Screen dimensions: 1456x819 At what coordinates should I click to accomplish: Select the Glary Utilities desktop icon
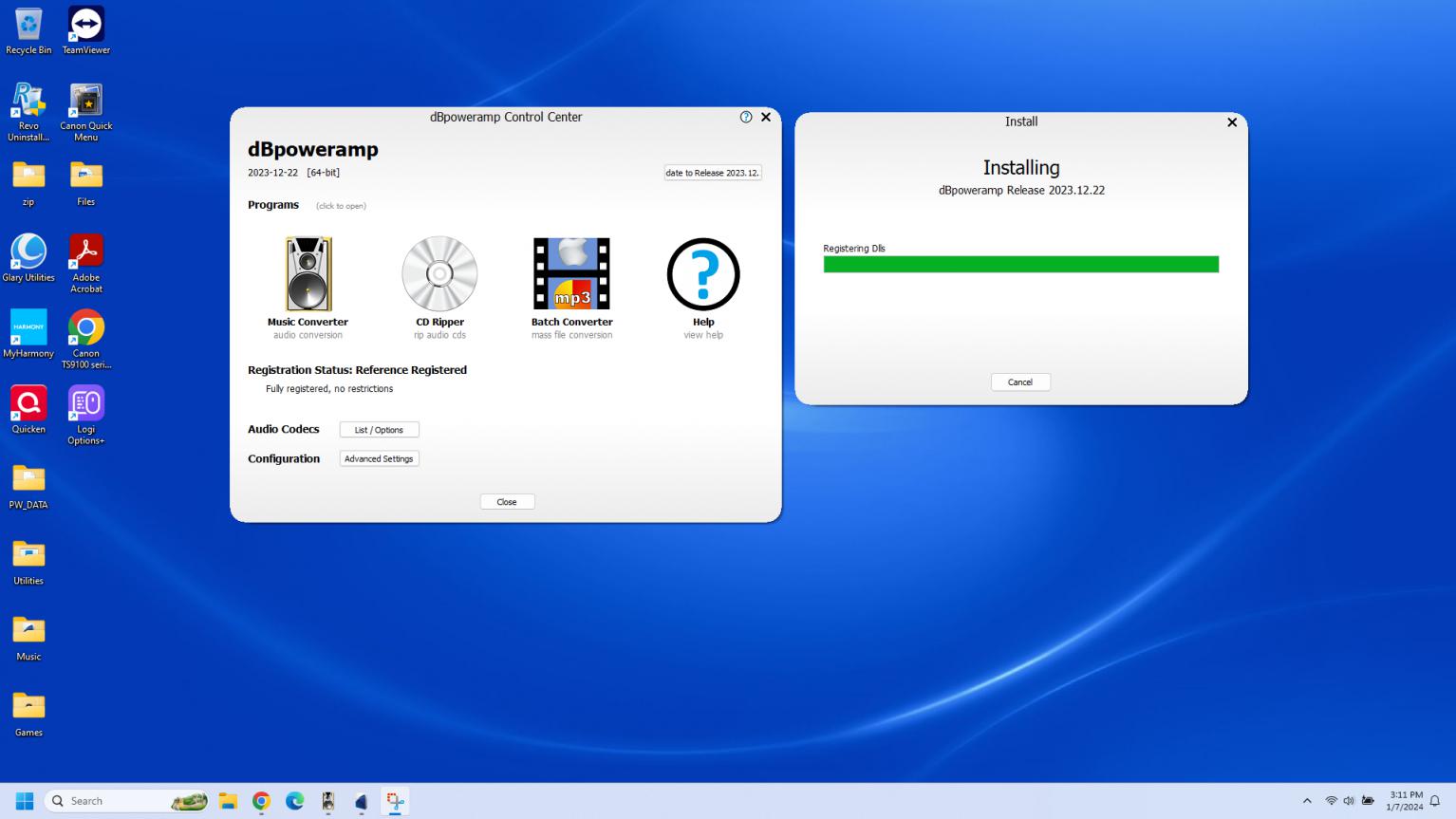pyautogui.click(x=28, y=258)
